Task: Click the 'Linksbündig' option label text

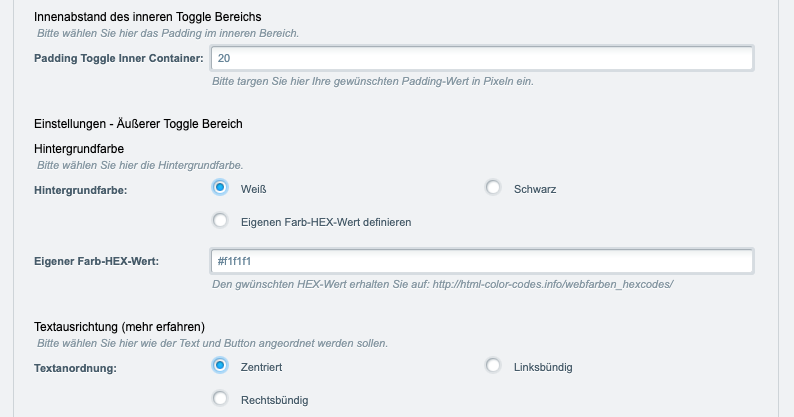Action: [543, 367]
